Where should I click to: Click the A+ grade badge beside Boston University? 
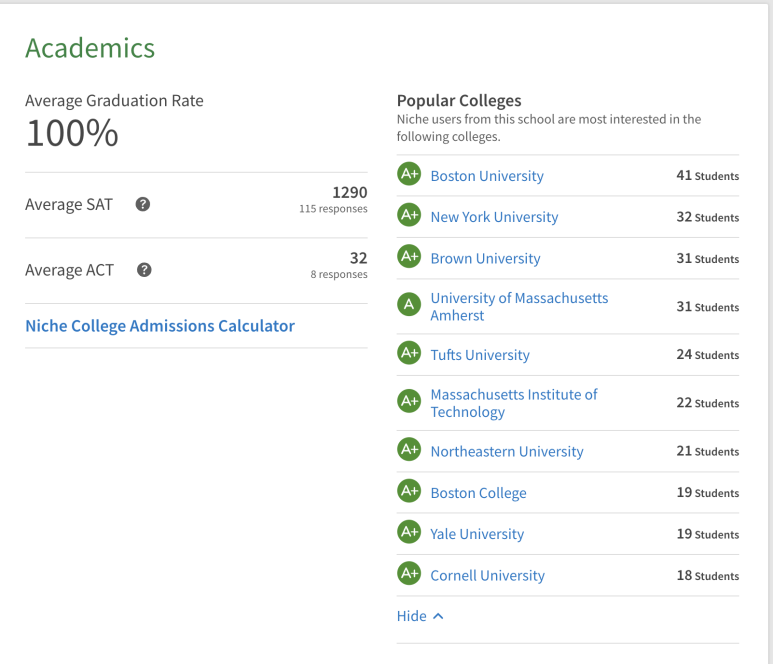[409, 174]
